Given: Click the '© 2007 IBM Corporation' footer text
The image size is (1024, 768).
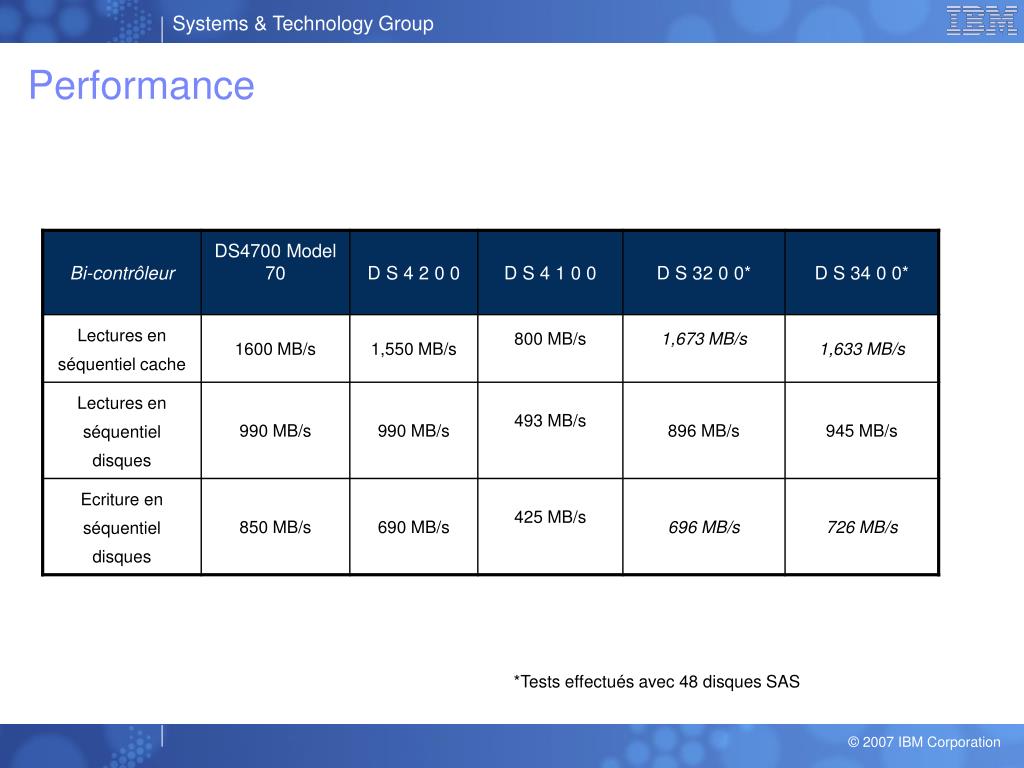Looking at the screenshot, I should (x=924, y=742).
